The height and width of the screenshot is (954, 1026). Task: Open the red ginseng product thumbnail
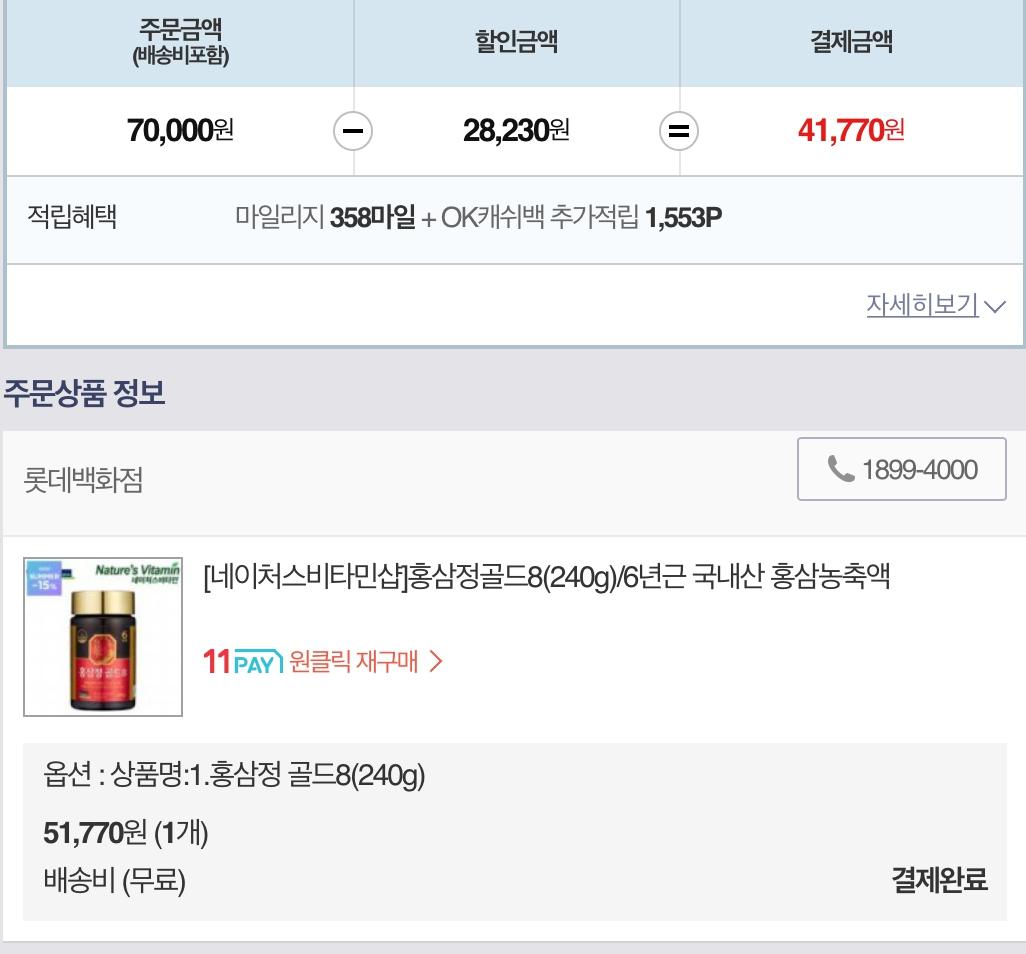click(103, 637)
